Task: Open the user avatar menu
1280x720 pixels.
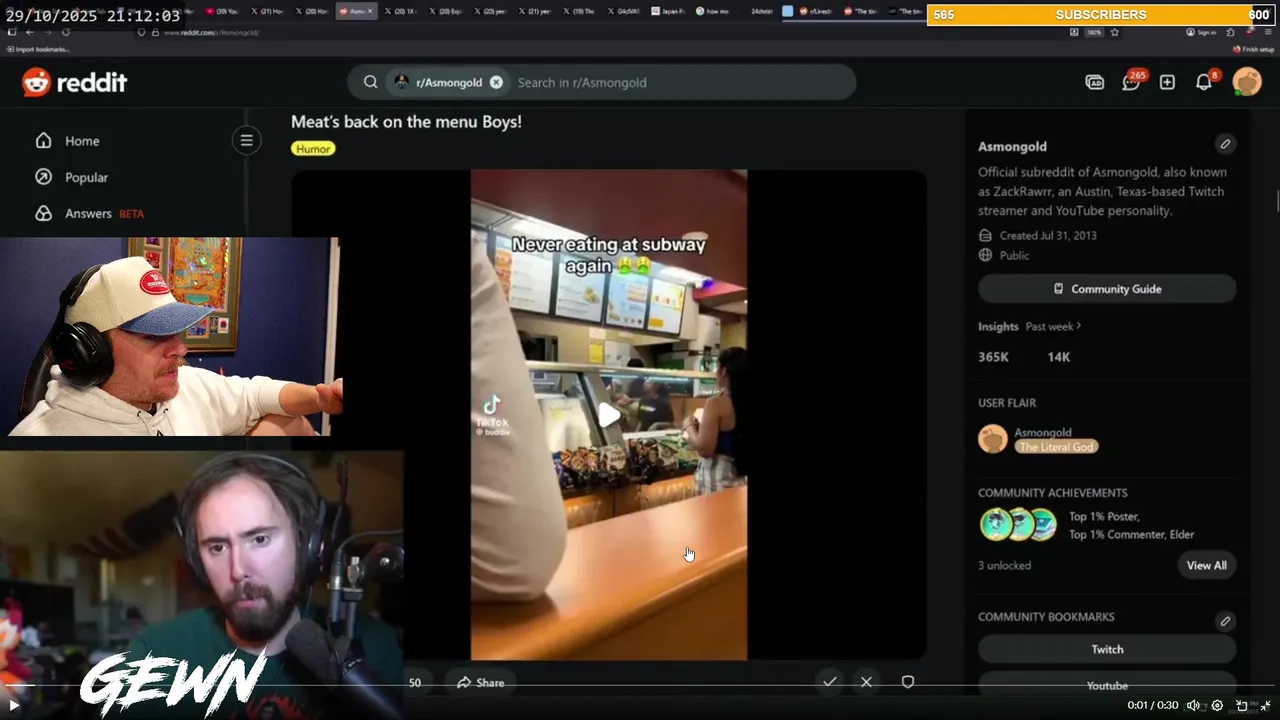Action: (1247, 82)
